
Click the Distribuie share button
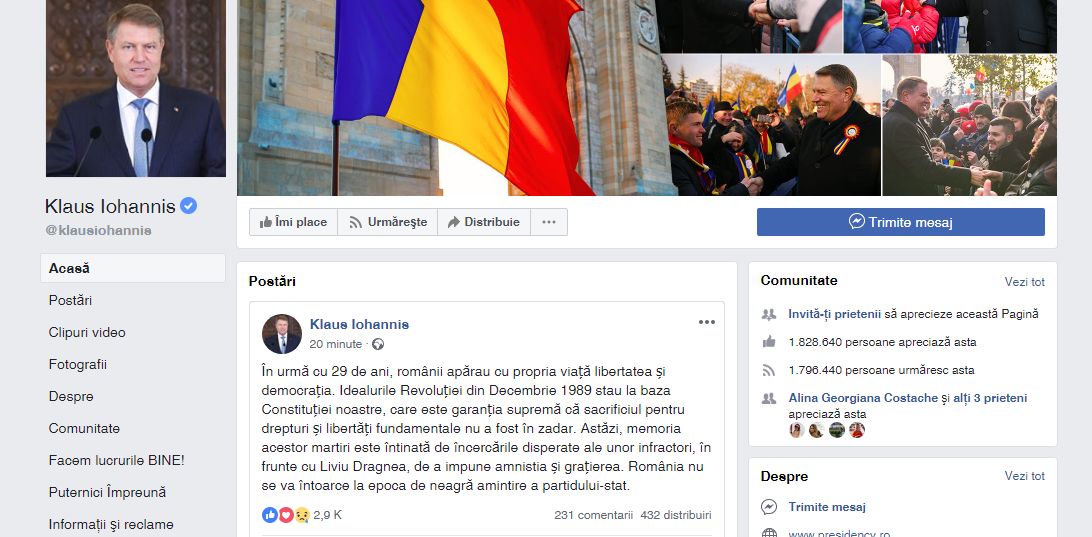(x=484, y=222)
